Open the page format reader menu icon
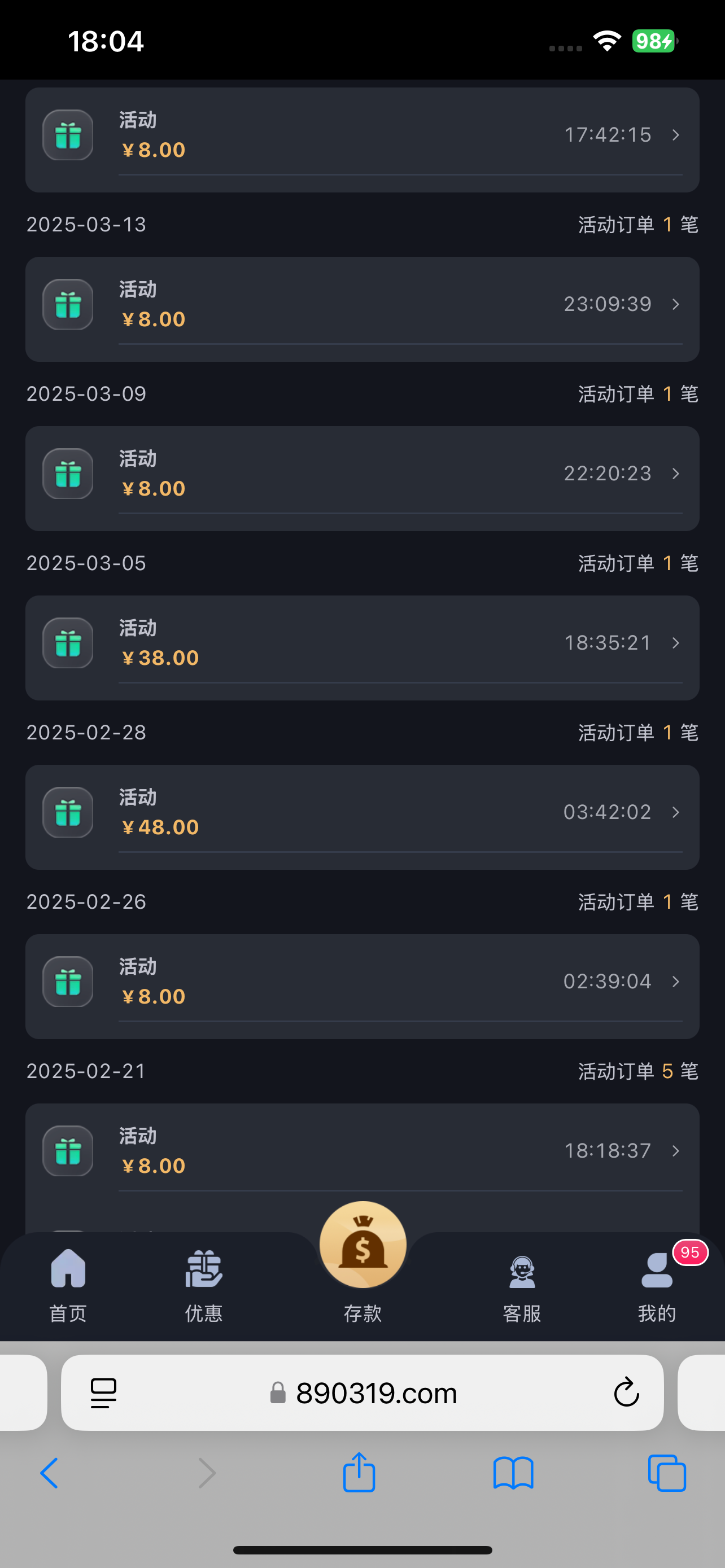This screenshot has width=725, height=1568. [x=103, y=1392]
